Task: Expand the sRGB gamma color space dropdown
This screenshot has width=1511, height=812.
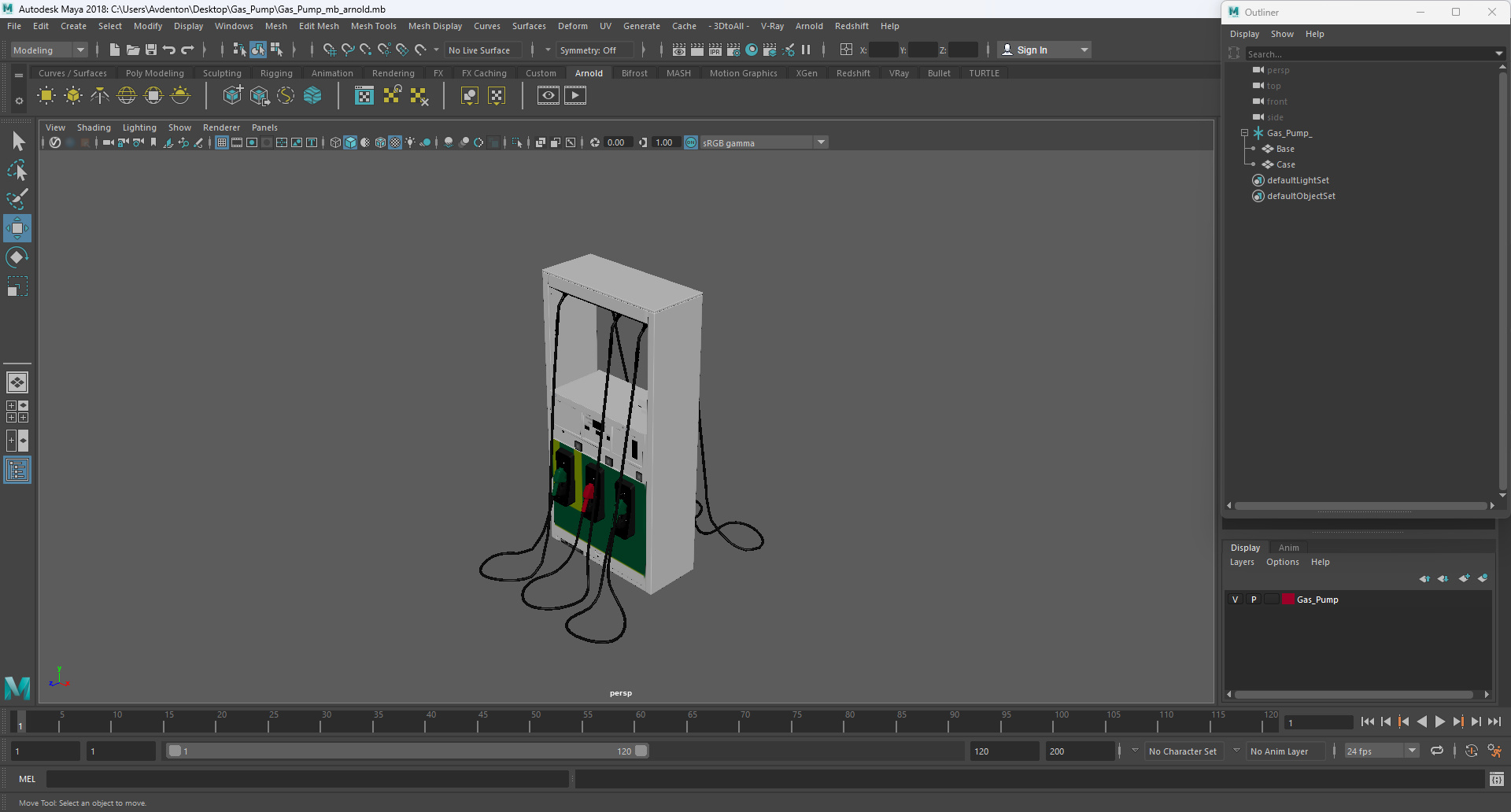Action: [821, 142]
